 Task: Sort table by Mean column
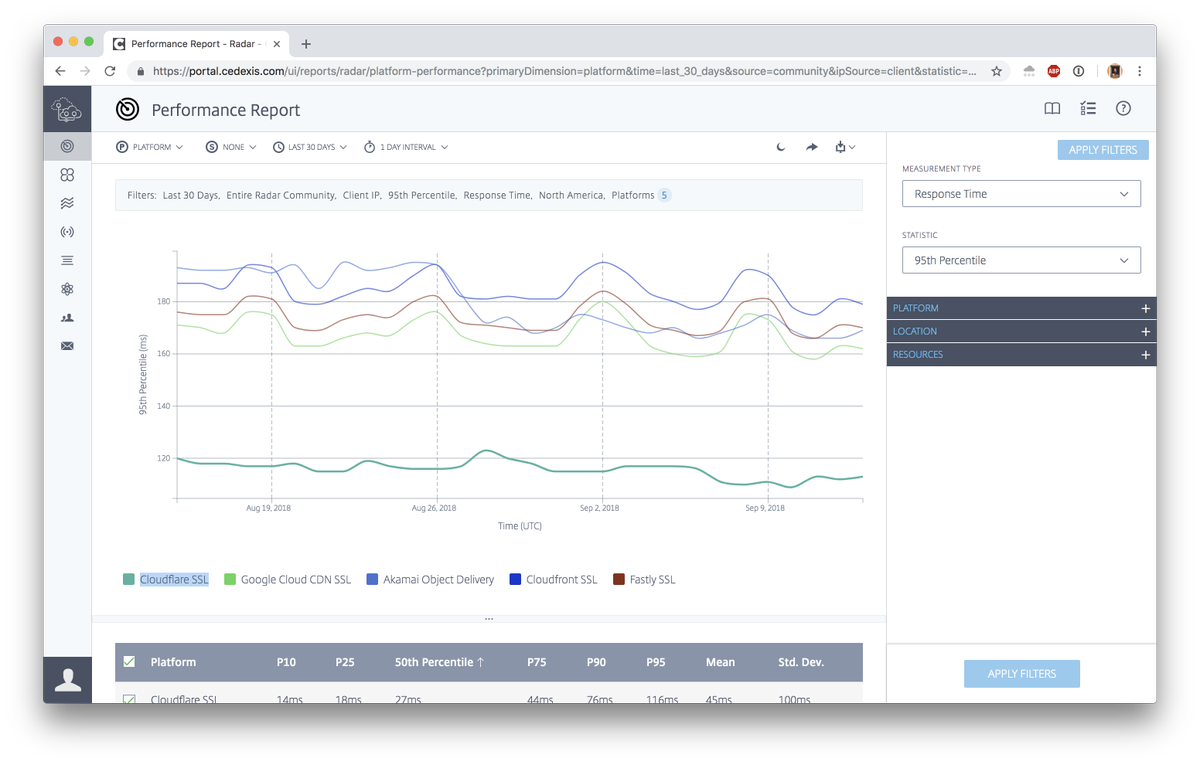[x=720, y=662]
